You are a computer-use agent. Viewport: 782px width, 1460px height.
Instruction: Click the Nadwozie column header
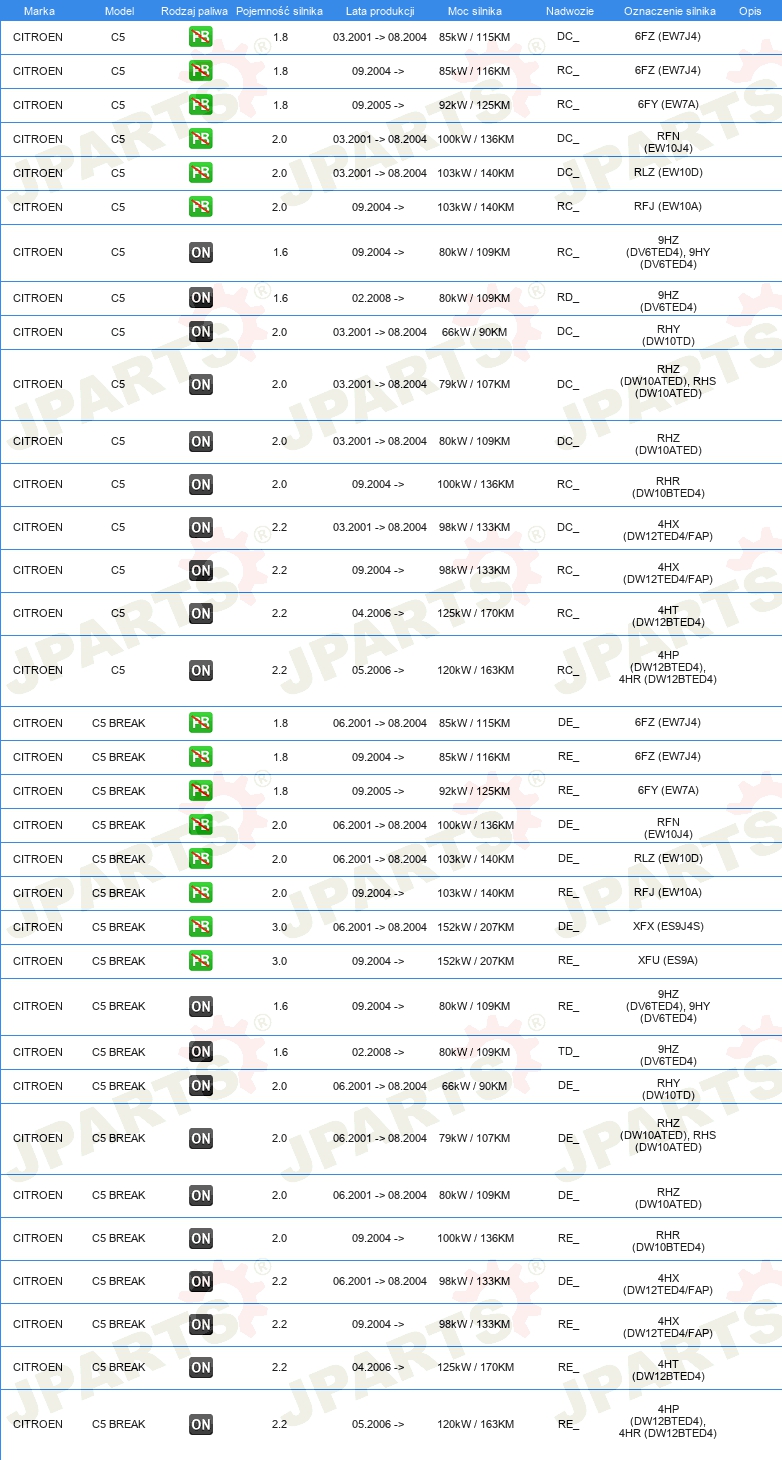click(x=569, y=11)
